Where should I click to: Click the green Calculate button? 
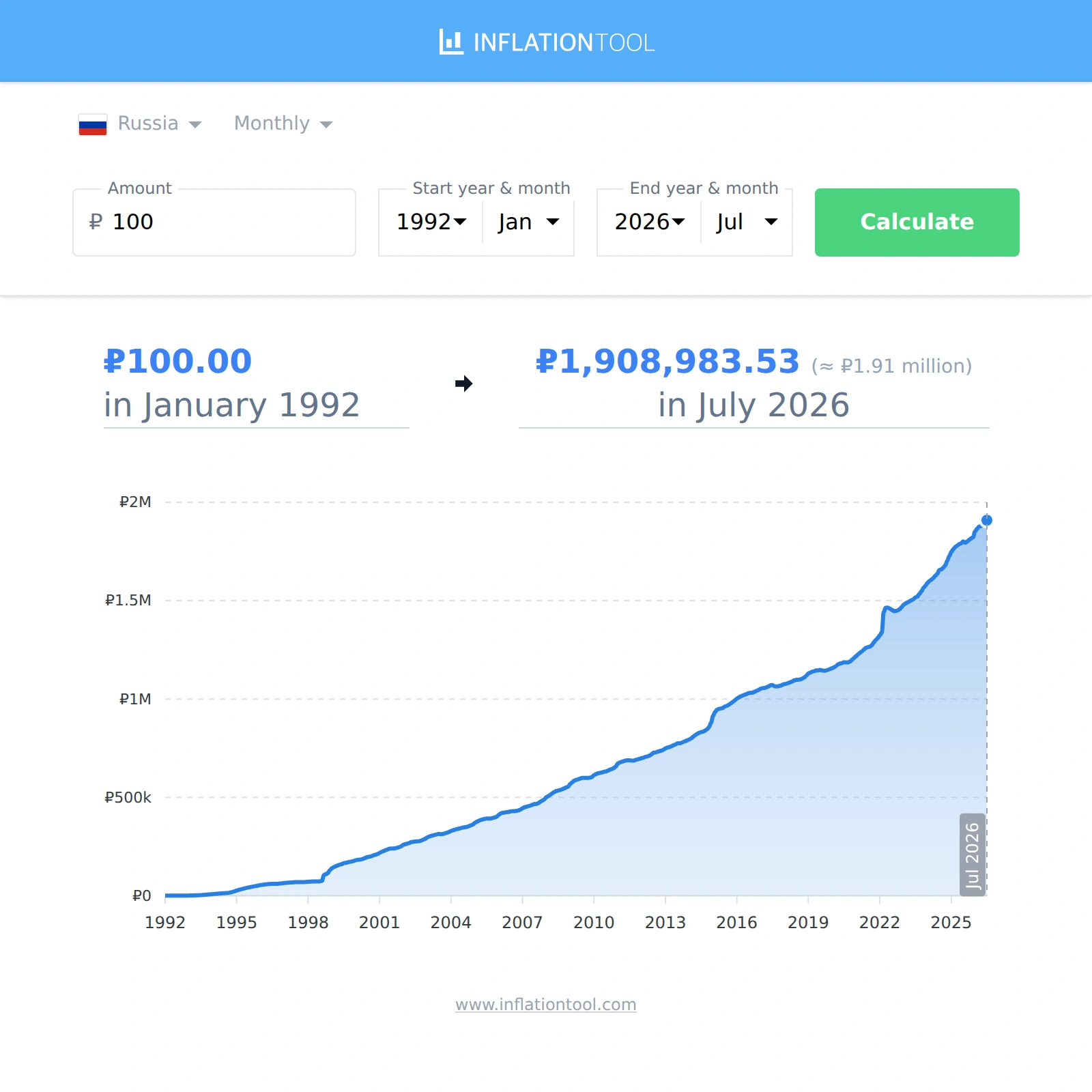[917, 222]
